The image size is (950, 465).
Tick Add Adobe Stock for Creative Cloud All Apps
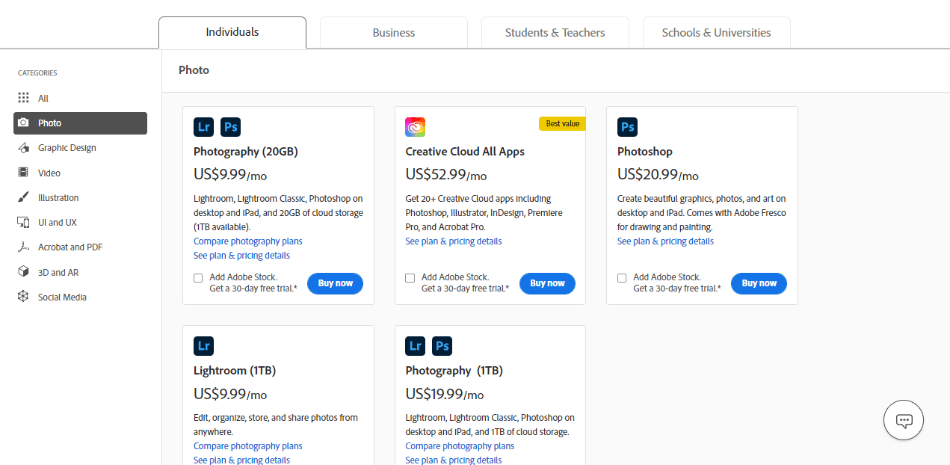(410, 278)
